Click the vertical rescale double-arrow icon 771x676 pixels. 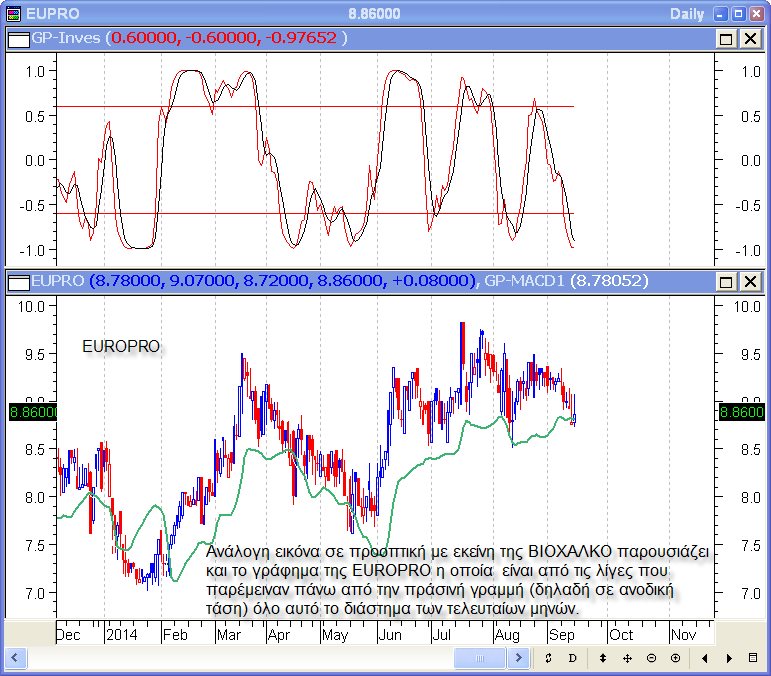[x=602, y=658]
